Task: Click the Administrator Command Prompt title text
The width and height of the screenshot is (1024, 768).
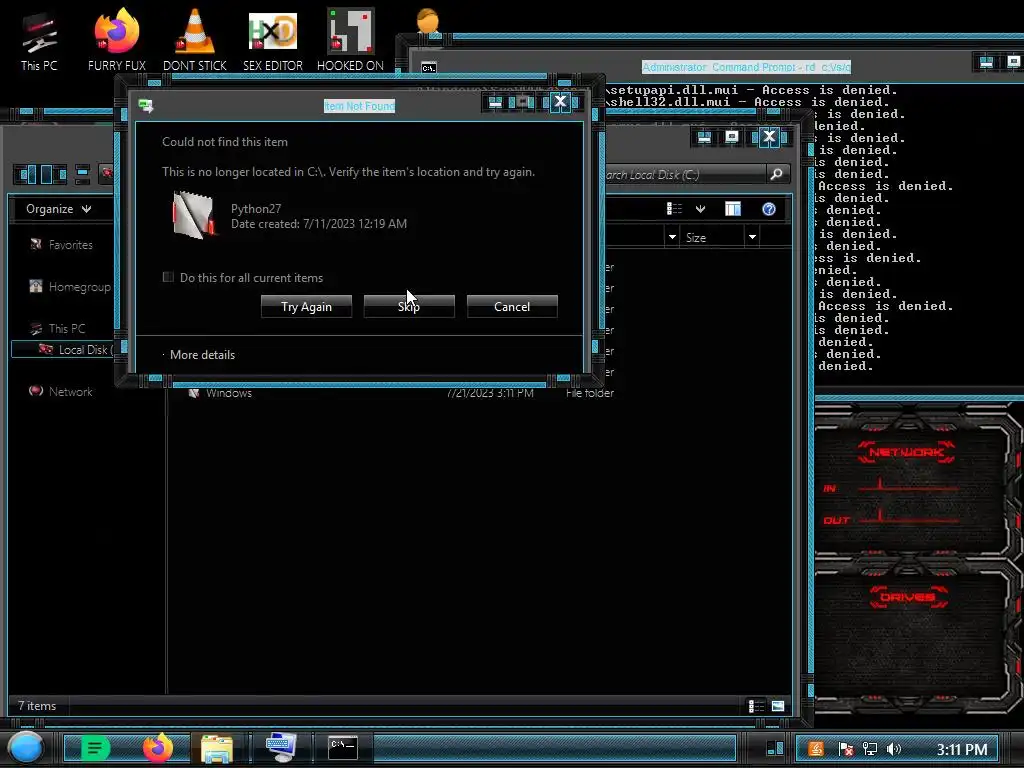Action: tap(746, 67)
